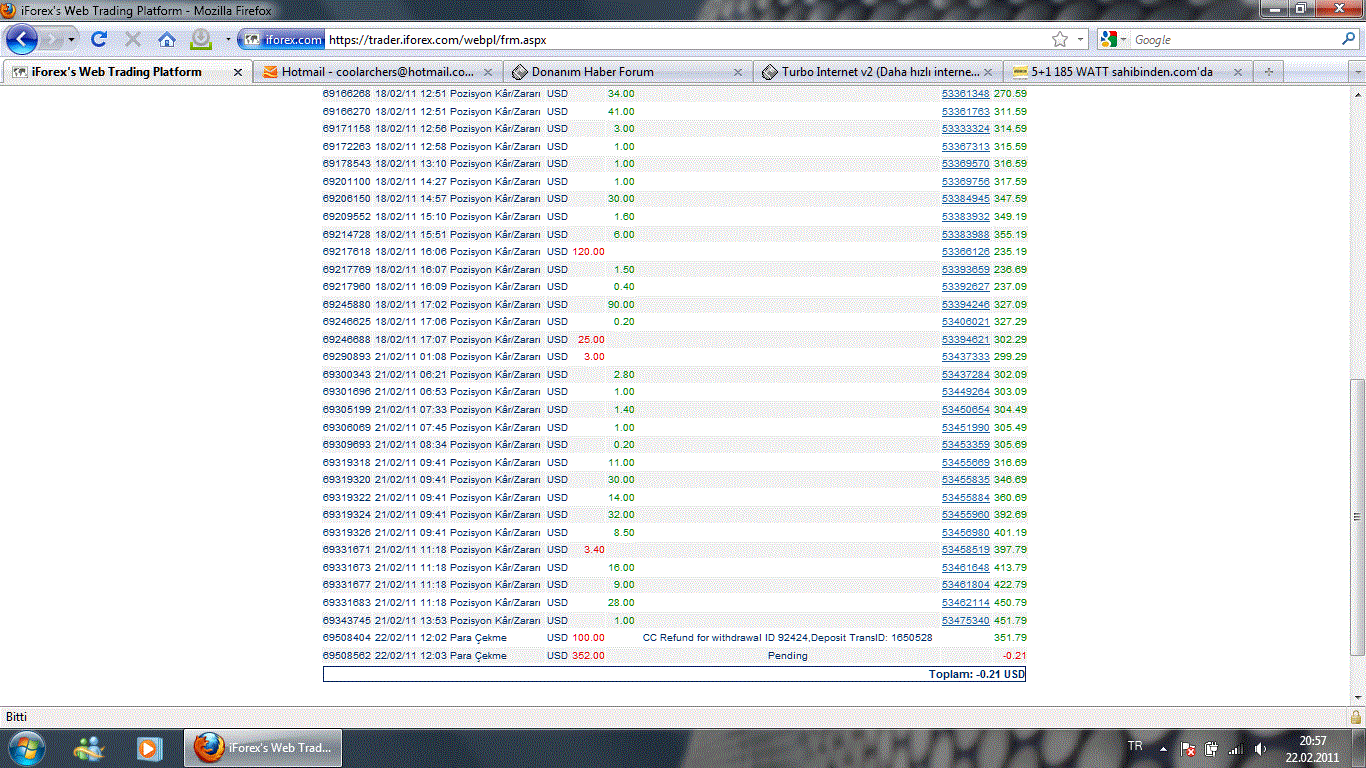The image size is (1366, 768).
Task: Click the vertical page scrollbar thumb
Action: pos(1356,515)
